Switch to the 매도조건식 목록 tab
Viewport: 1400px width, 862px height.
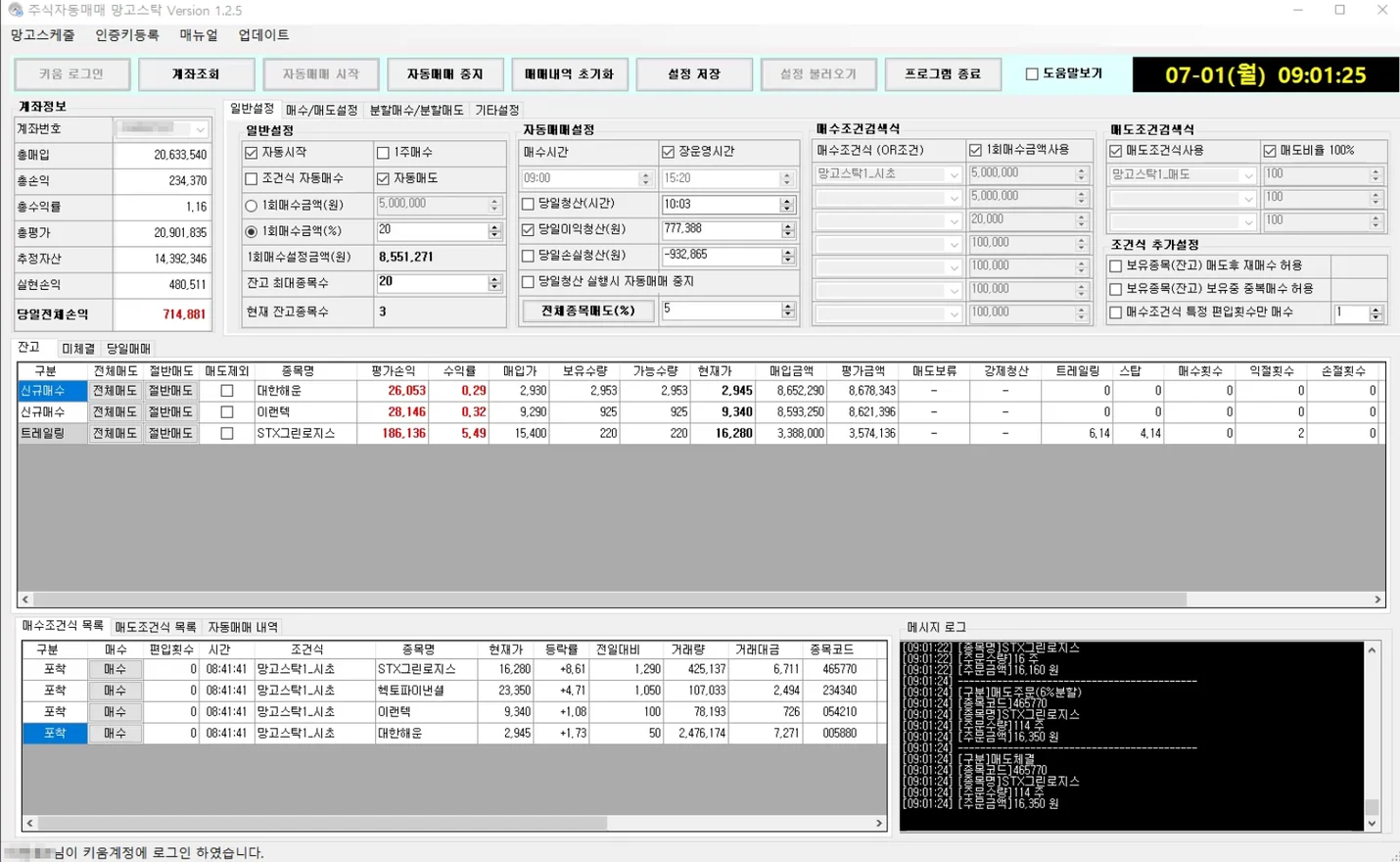156,627
